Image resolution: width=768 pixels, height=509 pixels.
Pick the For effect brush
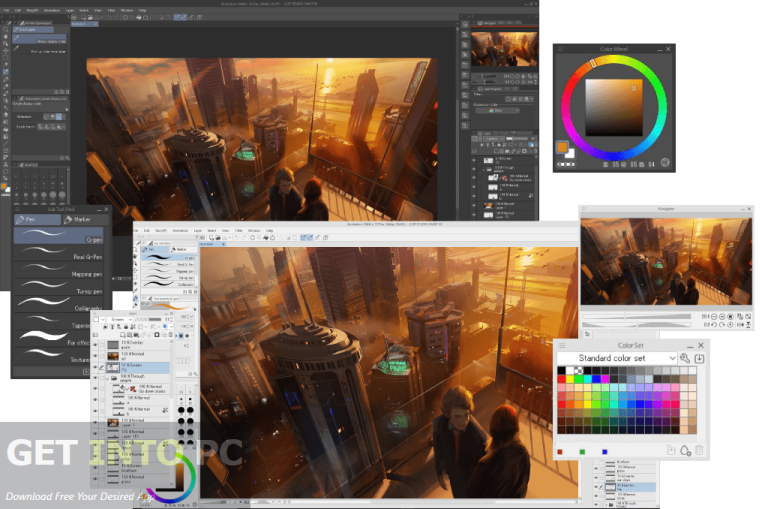click(51, 339)
